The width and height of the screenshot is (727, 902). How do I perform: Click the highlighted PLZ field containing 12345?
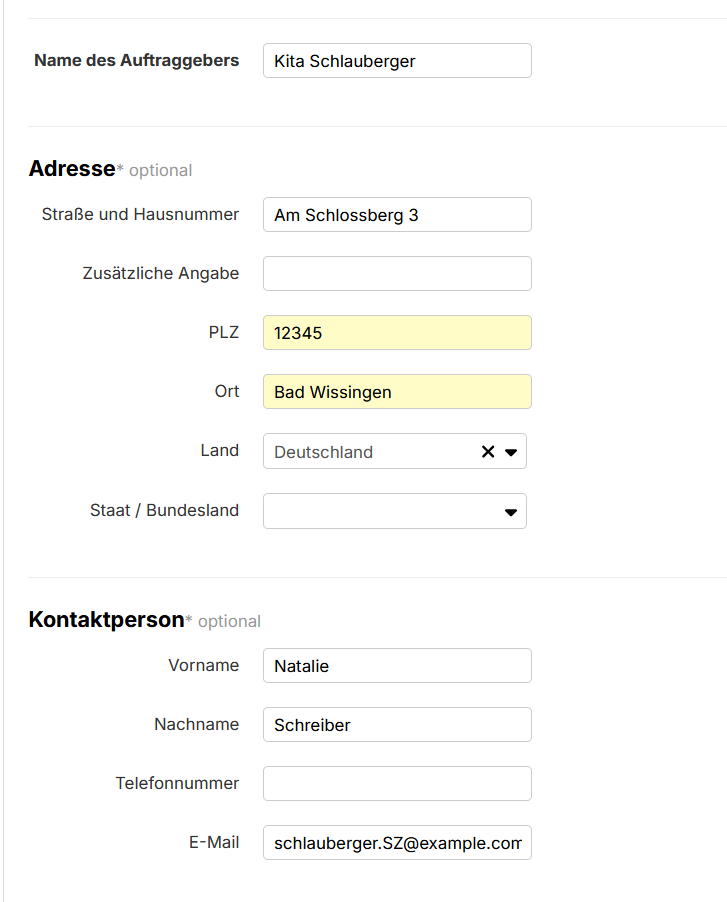(396, 332)
